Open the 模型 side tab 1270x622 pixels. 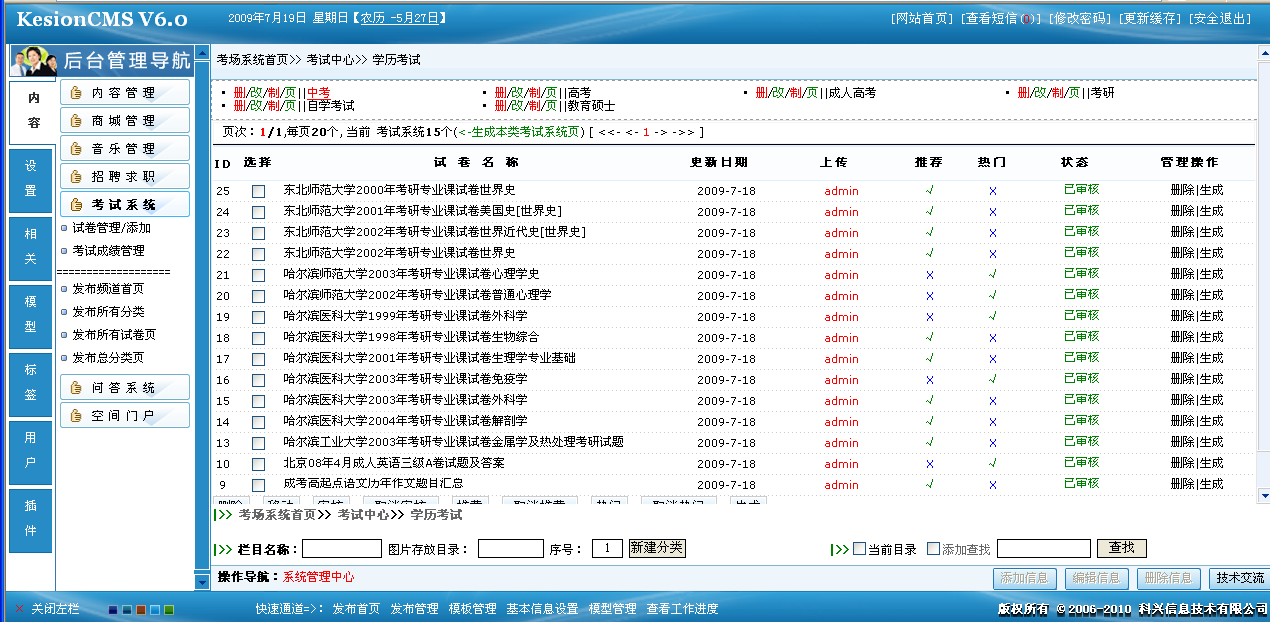[x=30, y=314]
